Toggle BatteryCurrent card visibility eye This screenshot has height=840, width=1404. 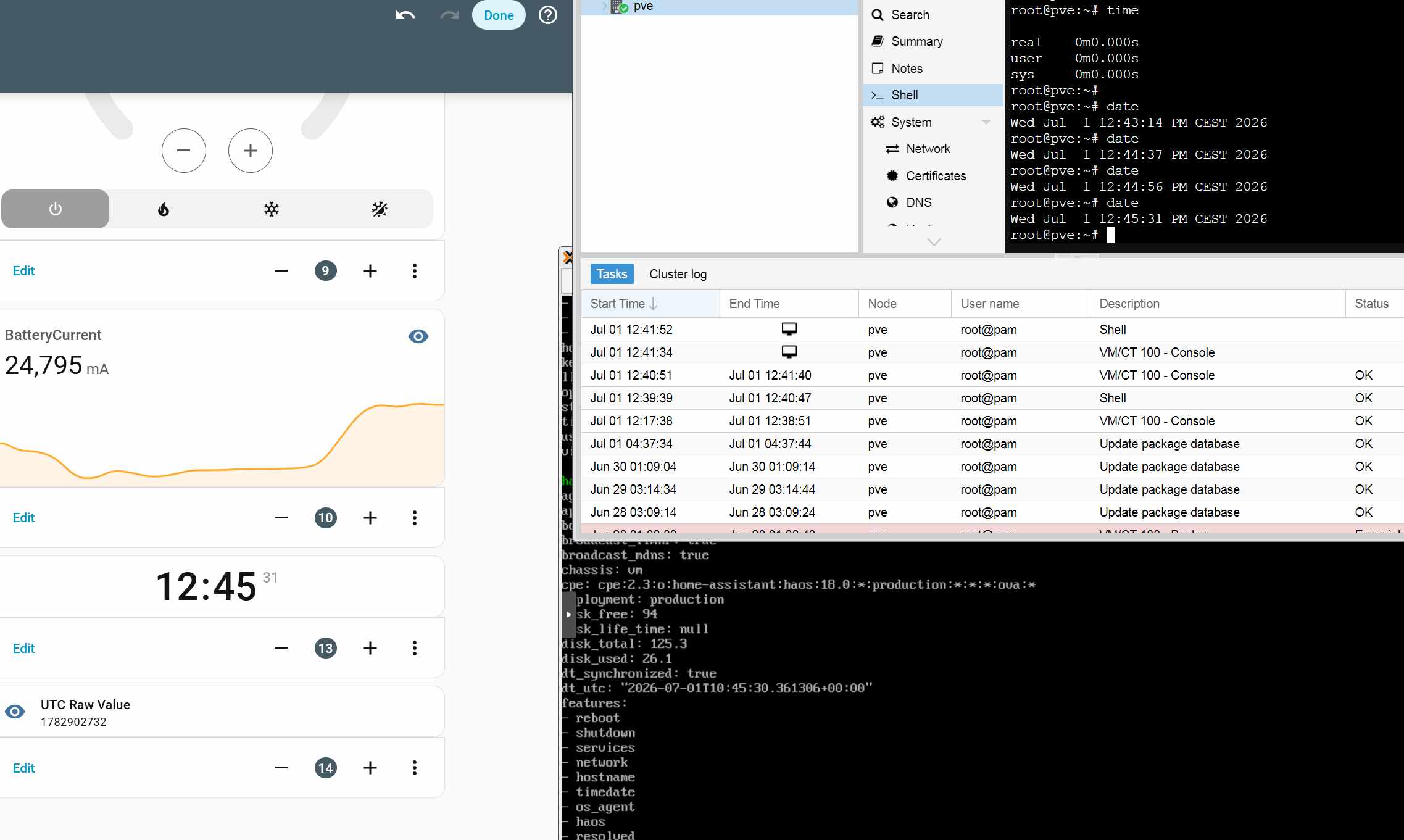tap(418, 336)
